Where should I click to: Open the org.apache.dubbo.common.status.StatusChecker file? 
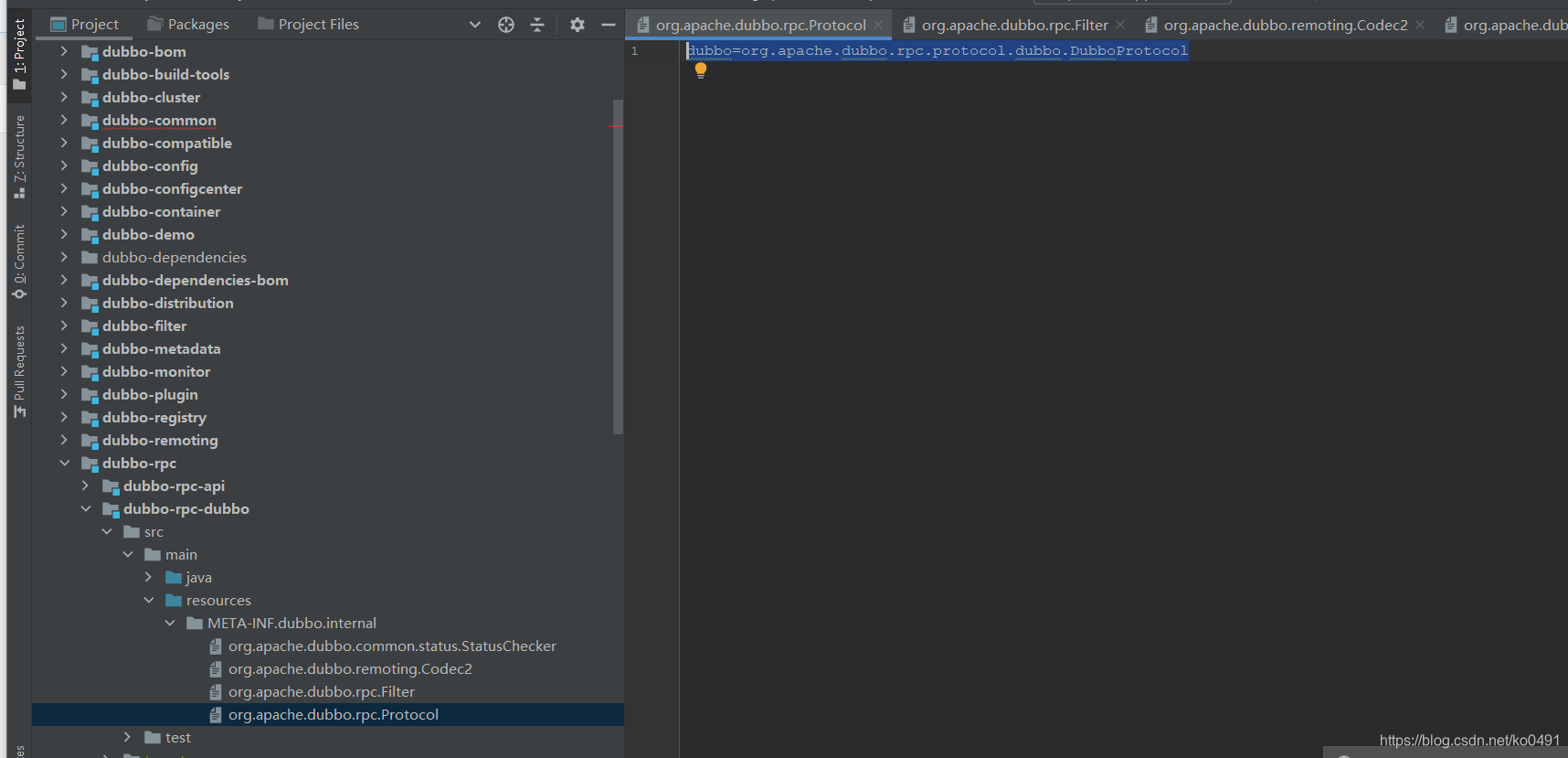point(392,646)
